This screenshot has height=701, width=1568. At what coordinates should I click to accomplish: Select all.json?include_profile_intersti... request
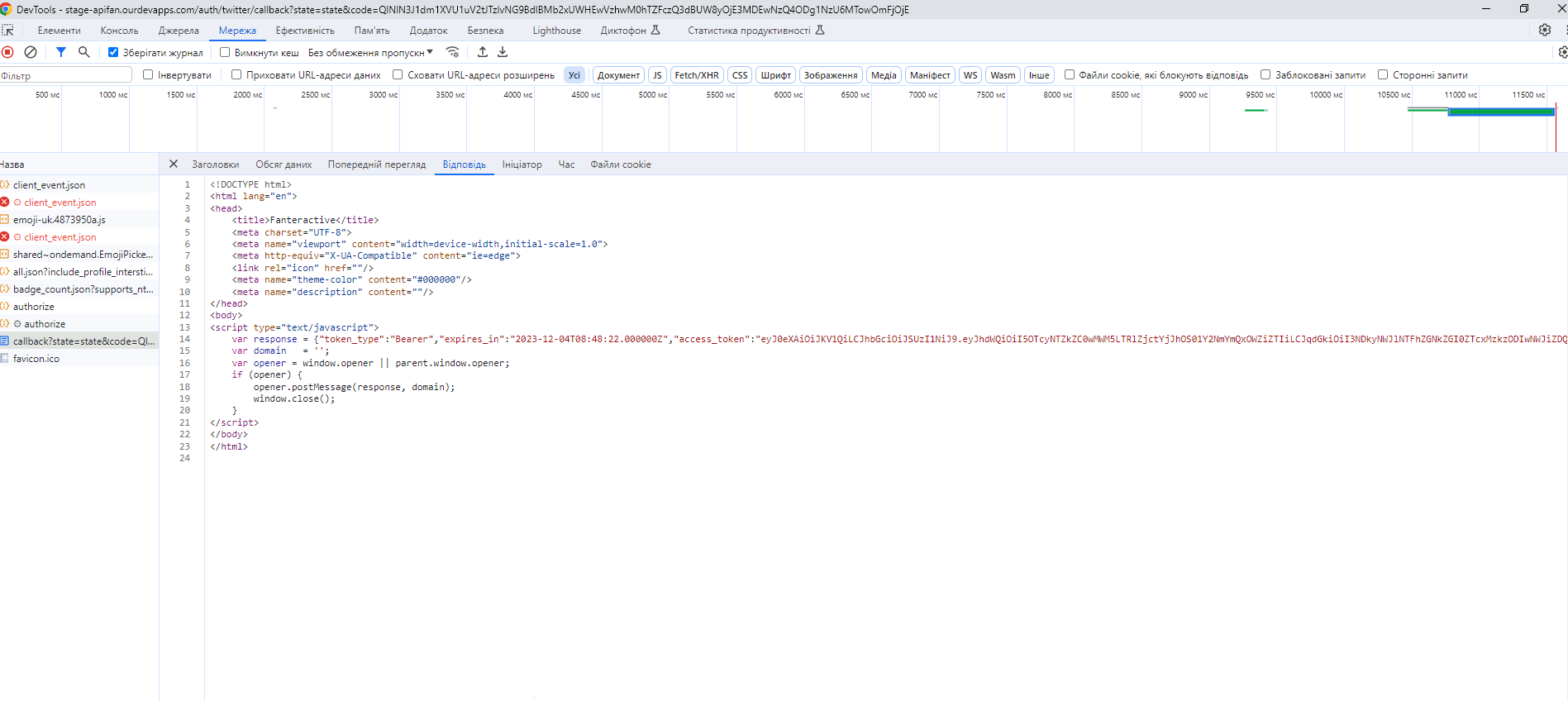pos(79,272)
